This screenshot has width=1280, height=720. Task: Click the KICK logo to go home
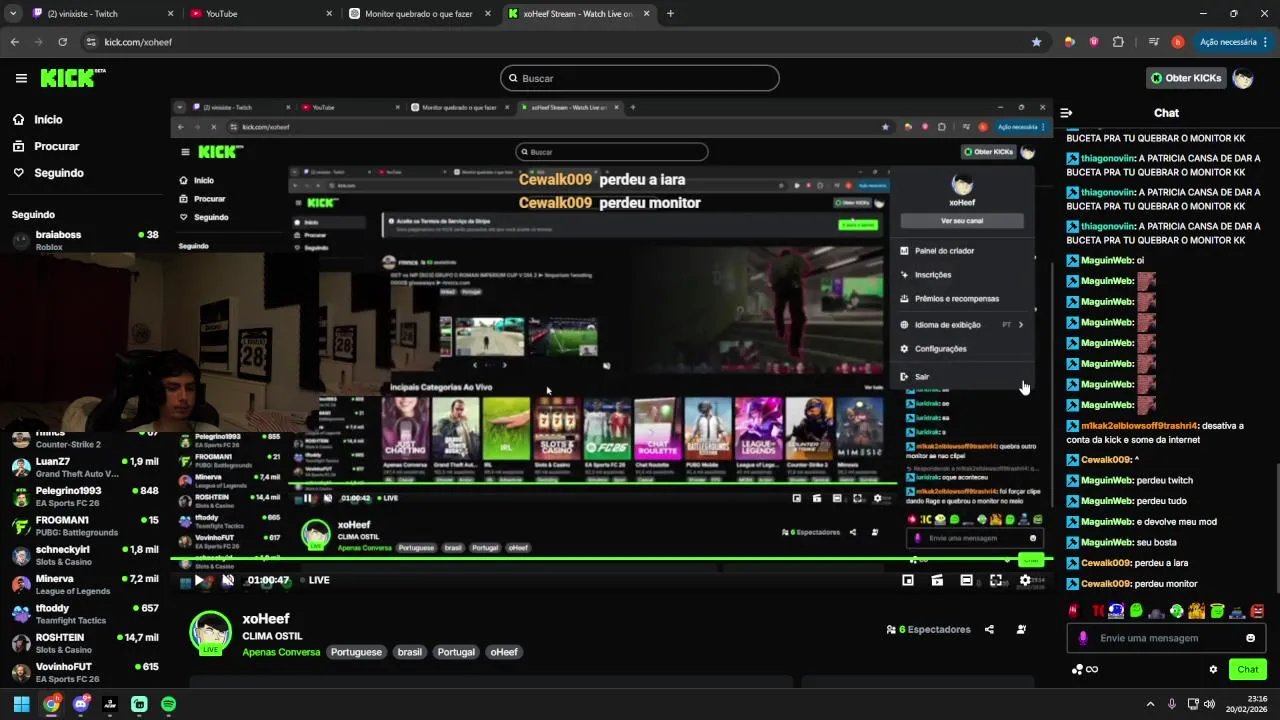pyautogui.click(x=72, y=78)
